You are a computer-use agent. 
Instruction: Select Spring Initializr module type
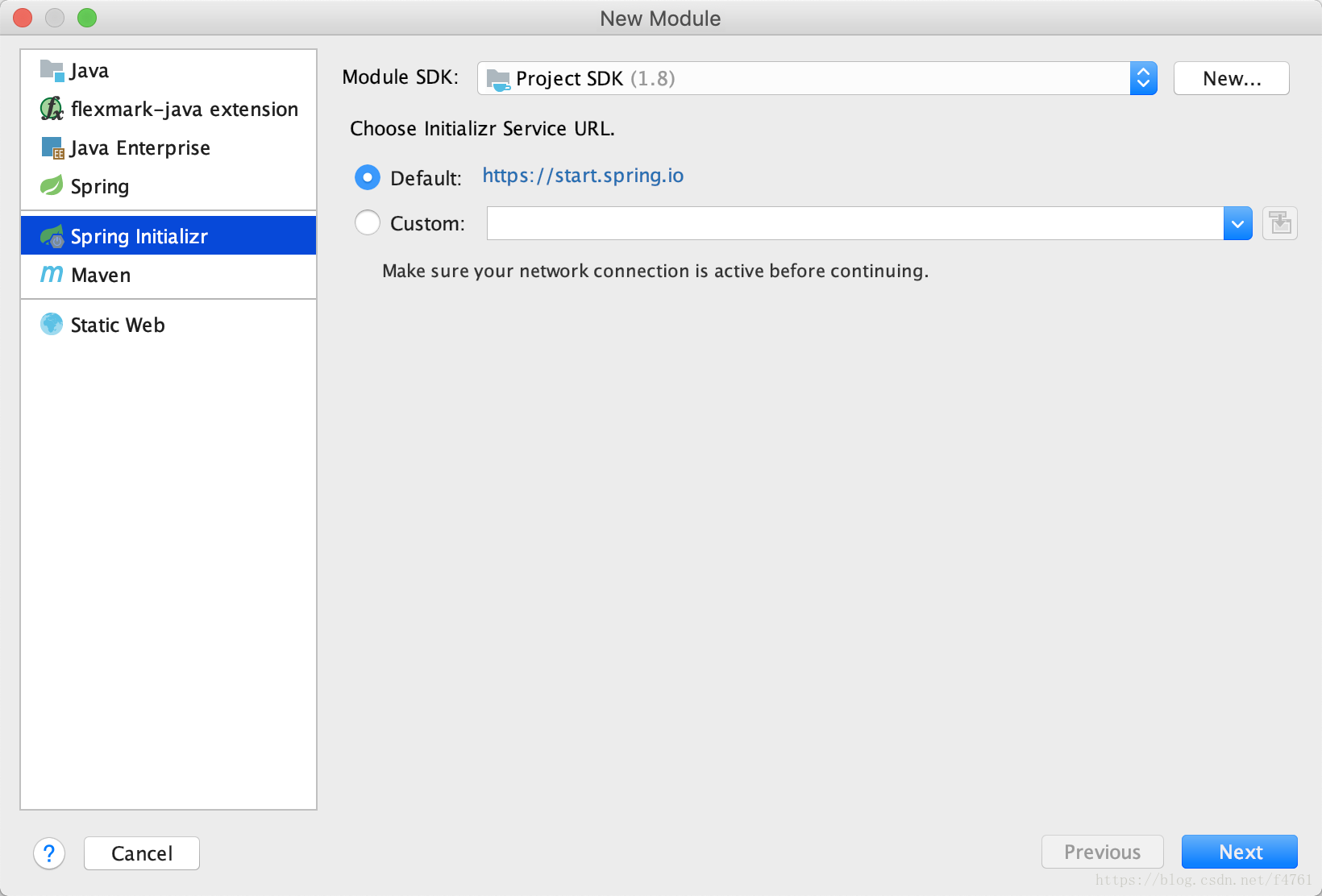point(168,236)
